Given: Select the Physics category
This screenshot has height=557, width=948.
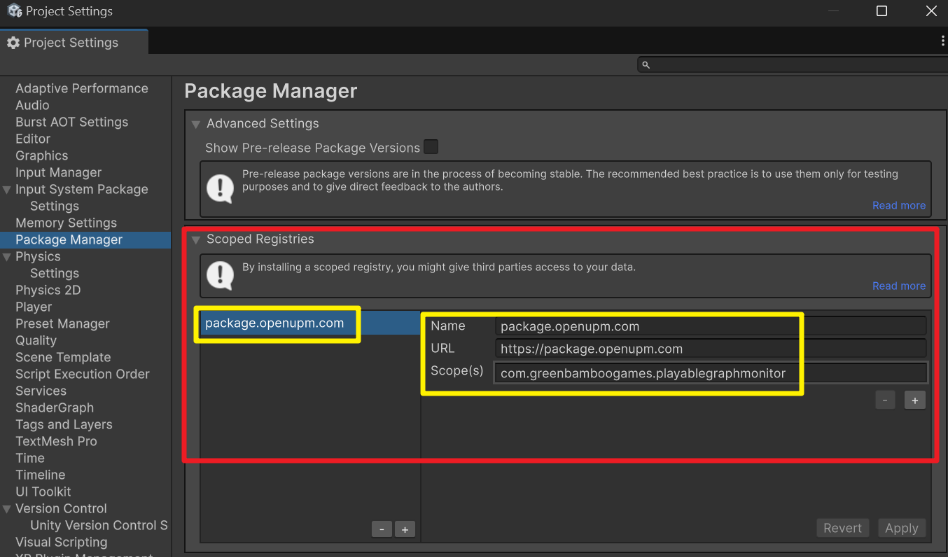Looking at the screenshot, I should coord(37,256).
